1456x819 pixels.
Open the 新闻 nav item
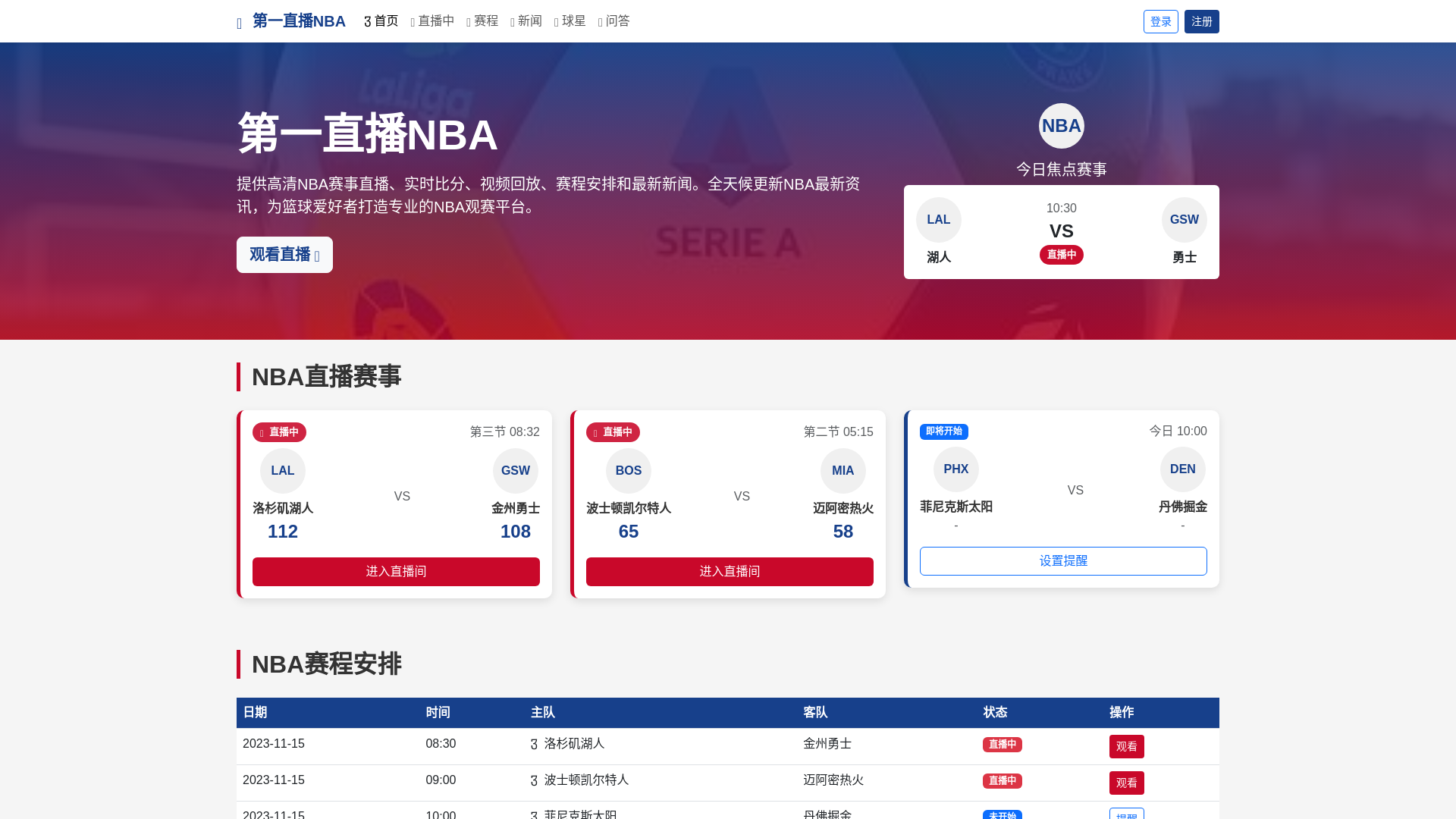526,21
